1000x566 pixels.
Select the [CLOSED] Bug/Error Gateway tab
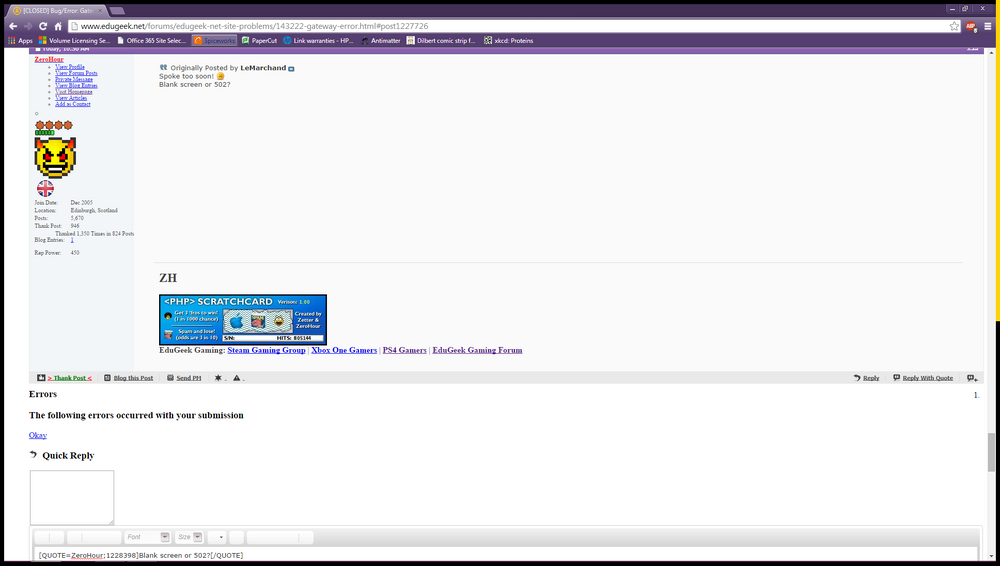[x=56, y=11]
